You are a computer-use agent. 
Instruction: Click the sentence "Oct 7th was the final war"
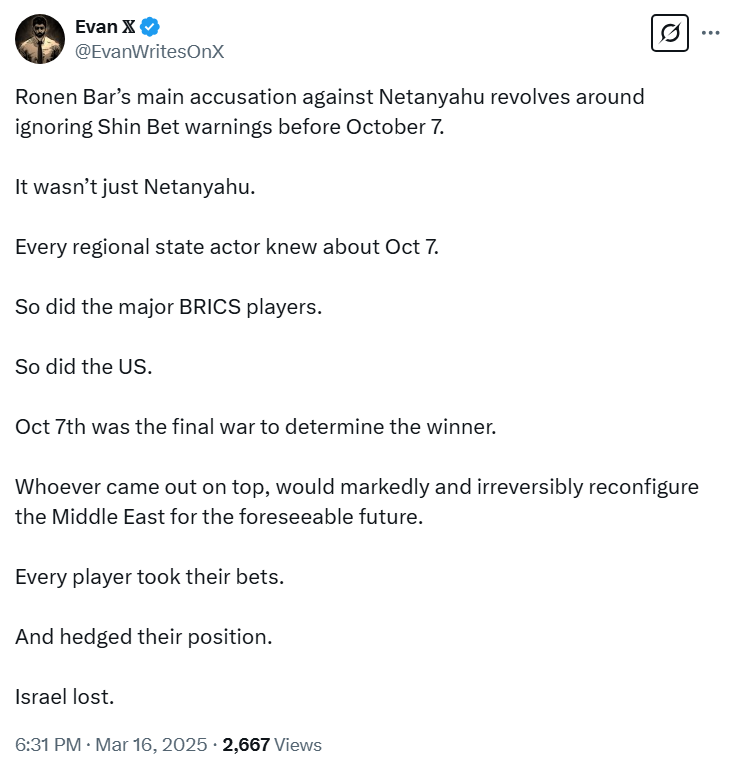tap(255, 427)
